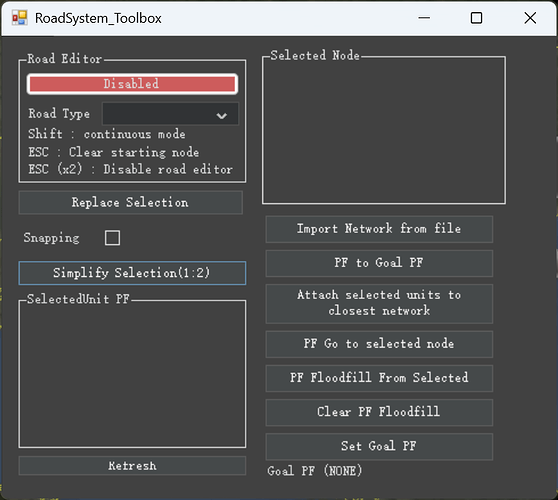Click the 'Shift : continuous mode' hint text

pos(107,134)
